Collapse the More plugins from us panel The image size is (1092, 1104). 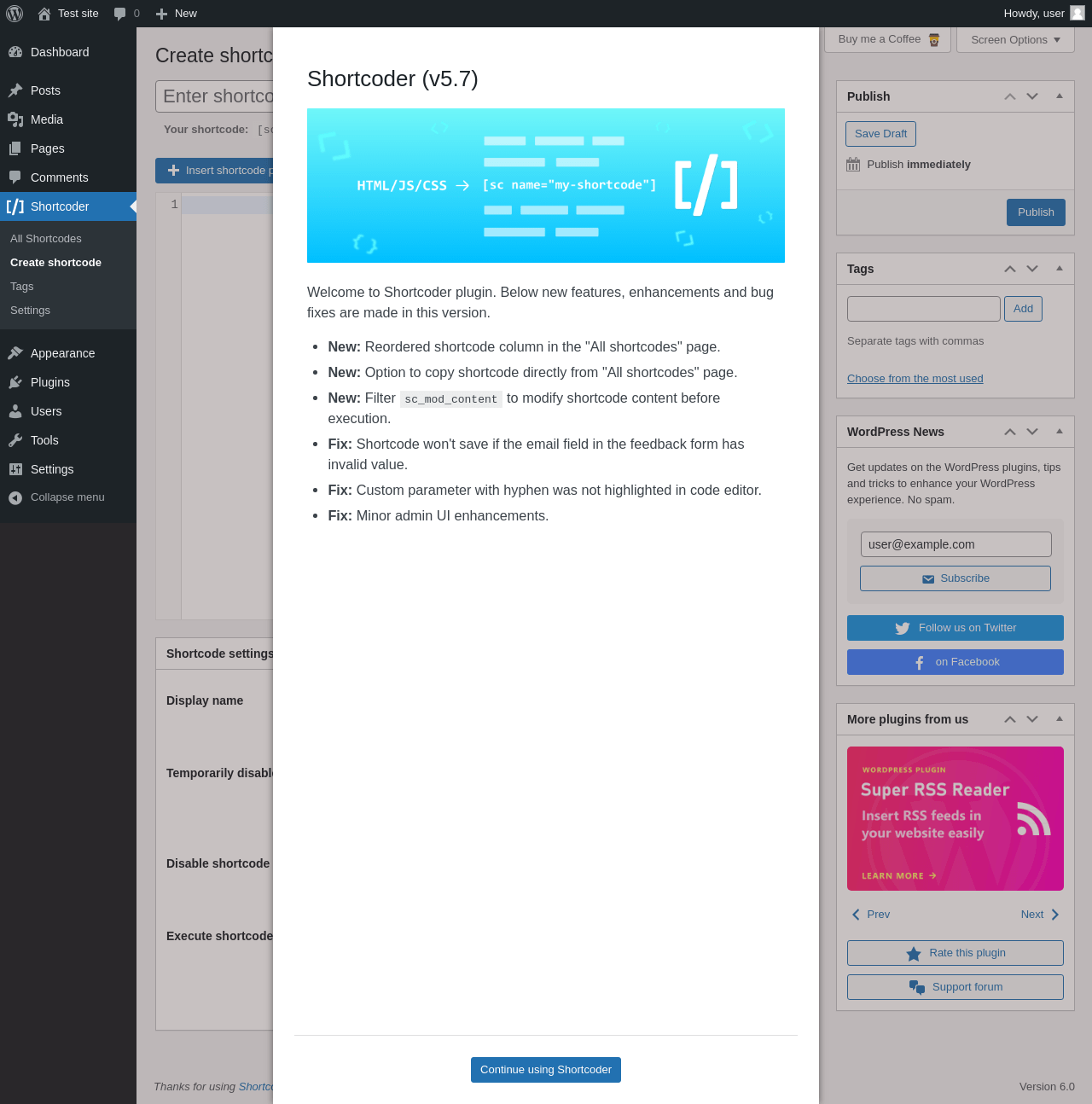[1060, 719]
